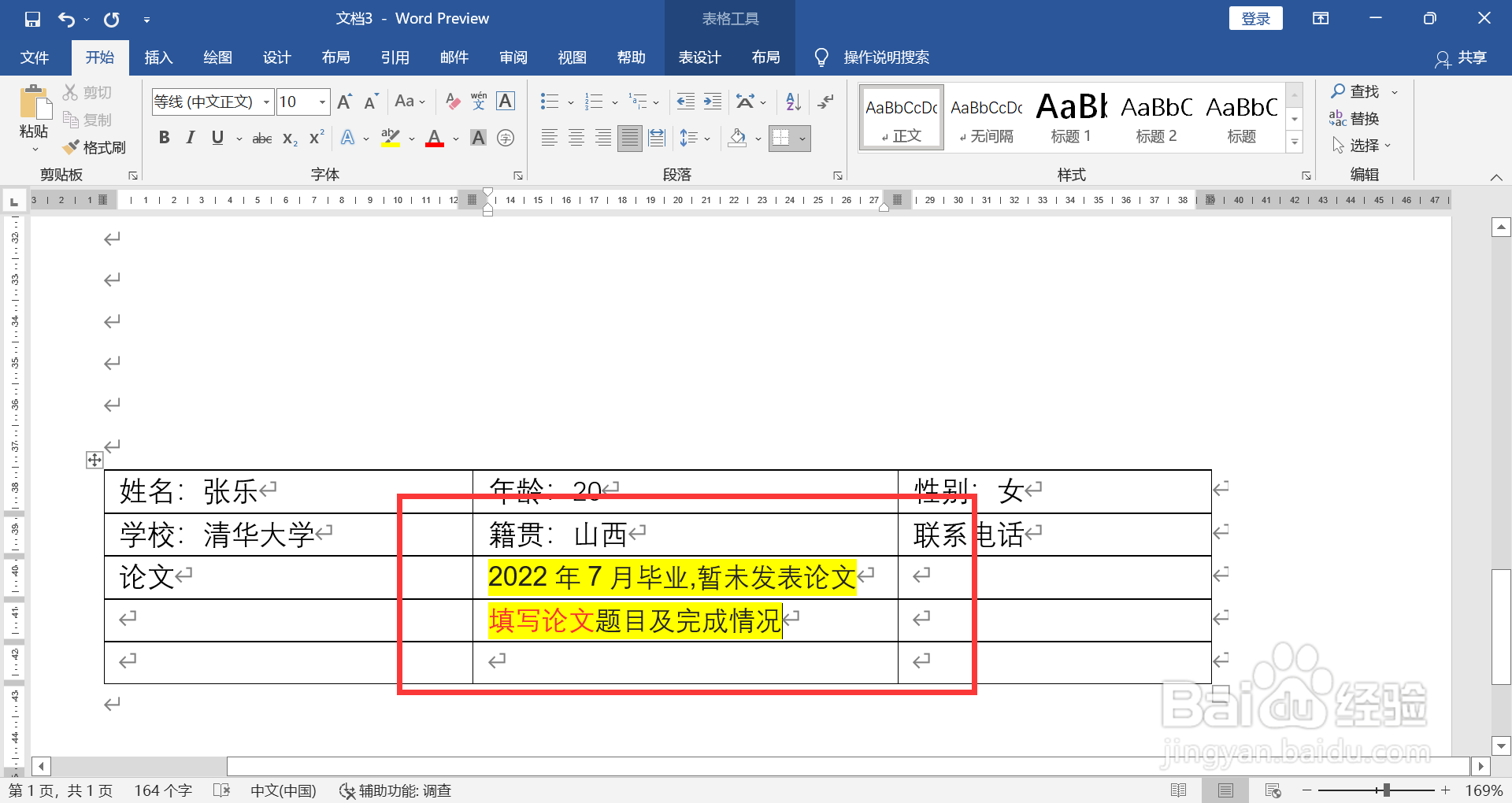Open the Change Case (Aa) dropdown
The image size is (1512, 803).
click(409, 102)
